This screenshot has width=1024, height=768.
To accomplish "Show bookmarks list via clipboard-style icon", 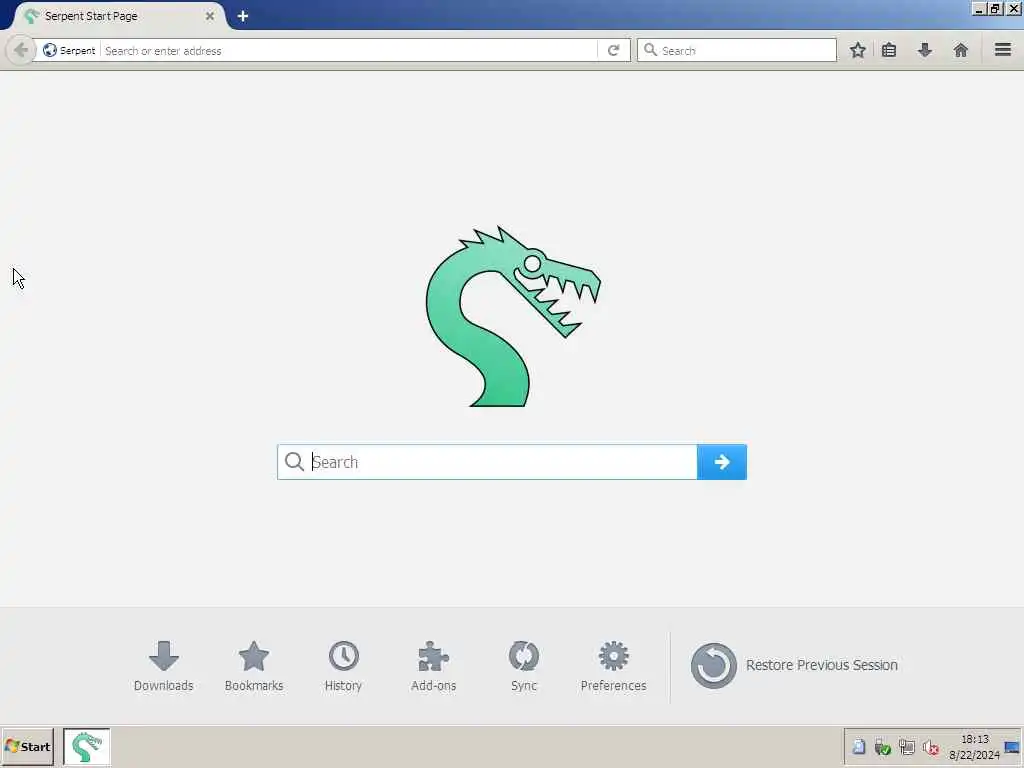I will point(889,50).
